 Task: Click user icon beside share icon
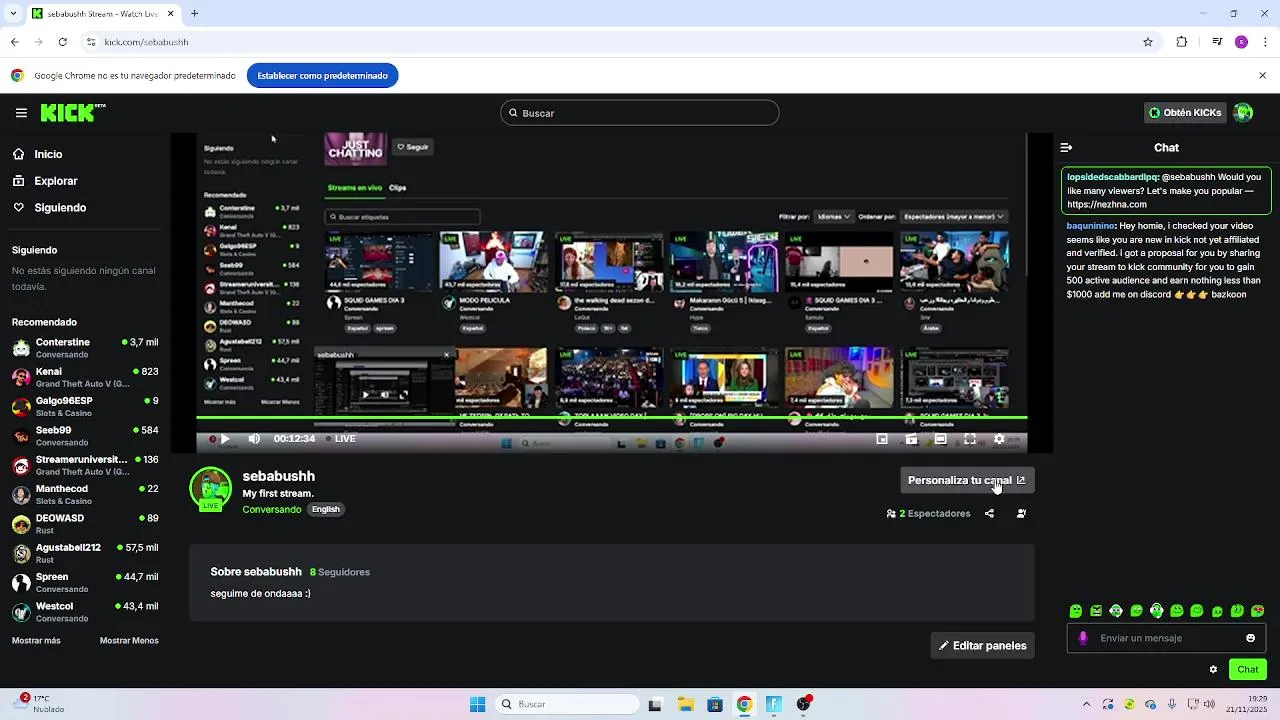[x=1021, y=514]
